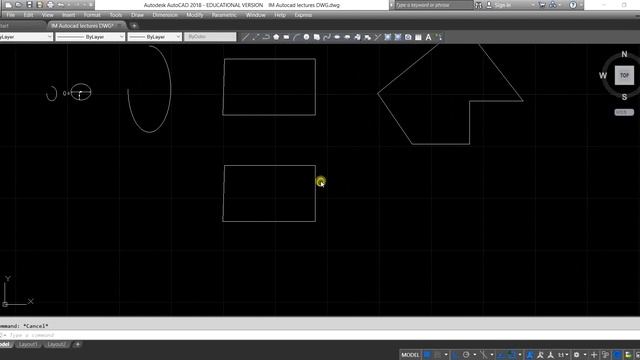Image resolution: width=640 pixels, height=360 pixels.
Task: Select the Spline draw tool
Action: 327,37
